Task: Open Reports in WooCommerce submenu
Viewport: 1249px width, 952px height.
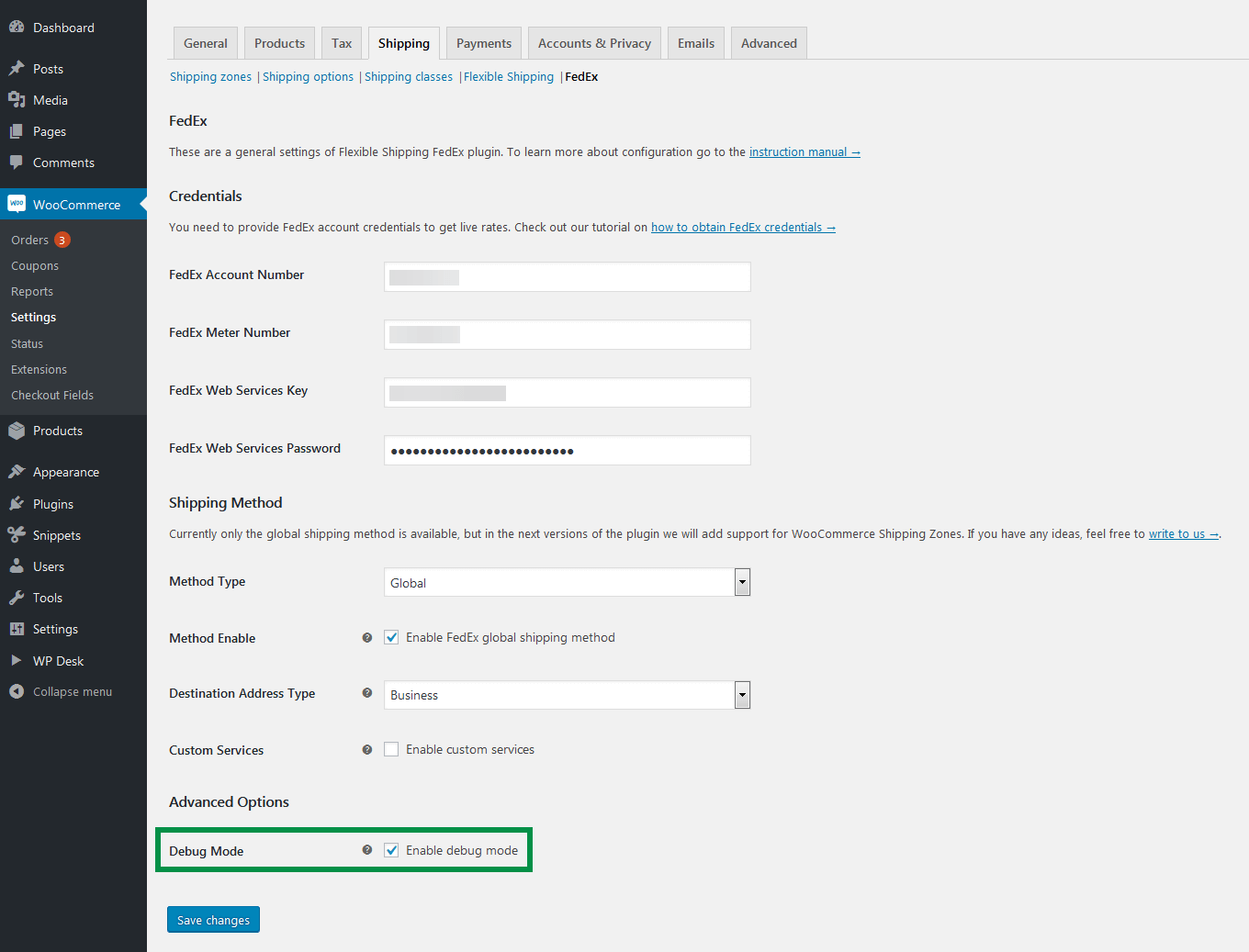Action: tap(32, 291)
